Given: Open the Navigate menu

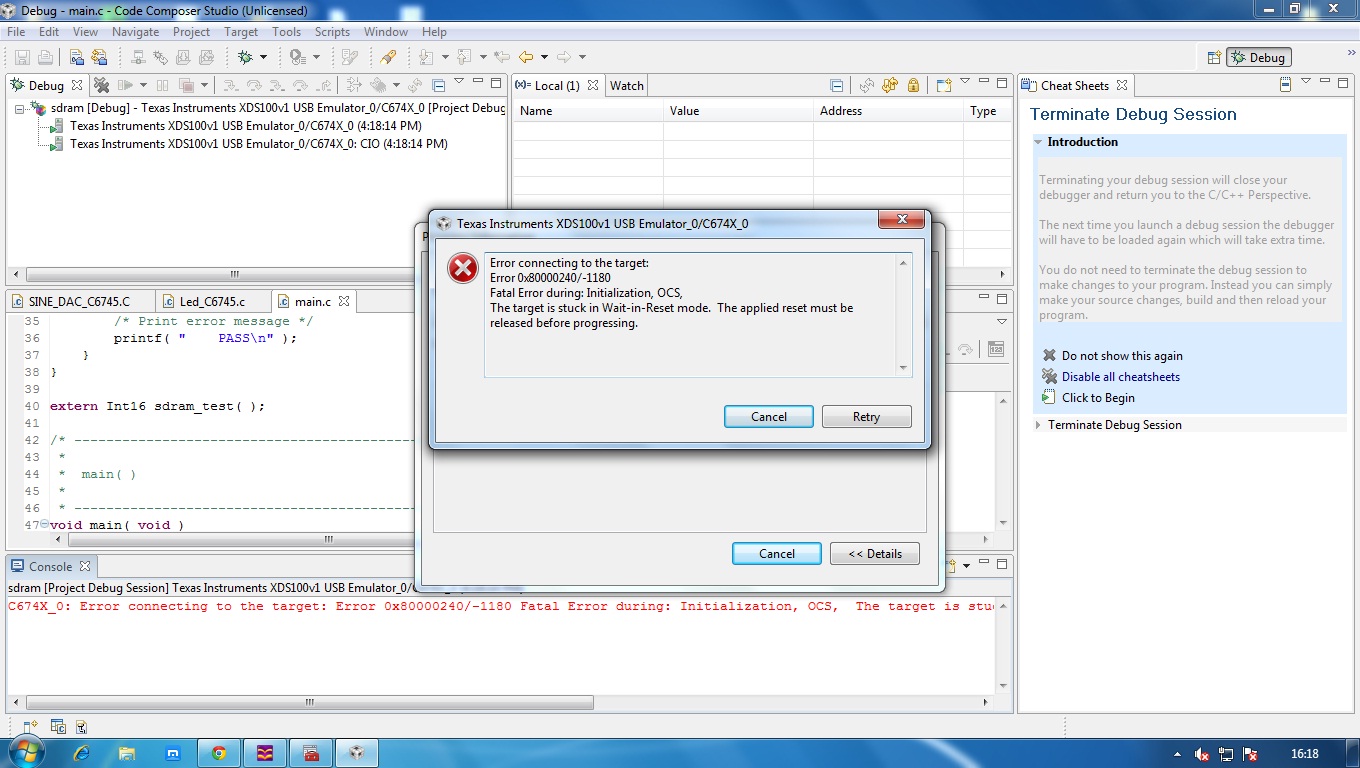Looking at the screenshot, I should (x=135, y=32).
